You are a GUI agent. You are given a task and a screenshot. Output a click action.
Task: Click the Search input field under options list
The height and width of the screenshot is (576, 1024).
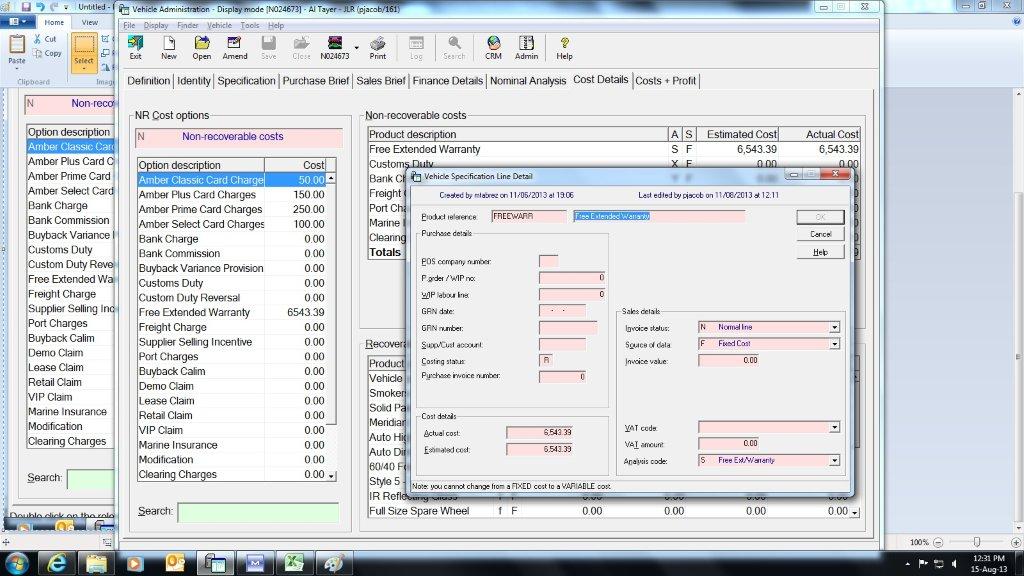(258, 512)
